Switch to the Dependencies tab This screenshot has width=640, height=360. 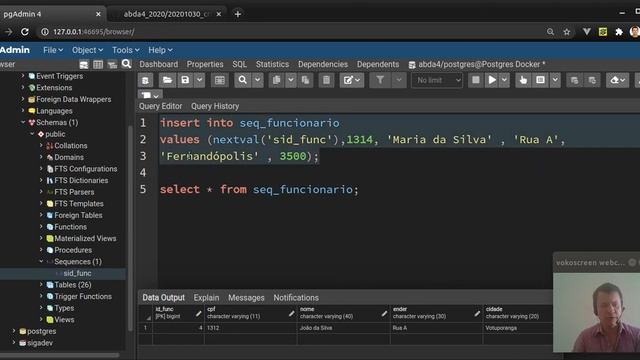tap(323, 64)
